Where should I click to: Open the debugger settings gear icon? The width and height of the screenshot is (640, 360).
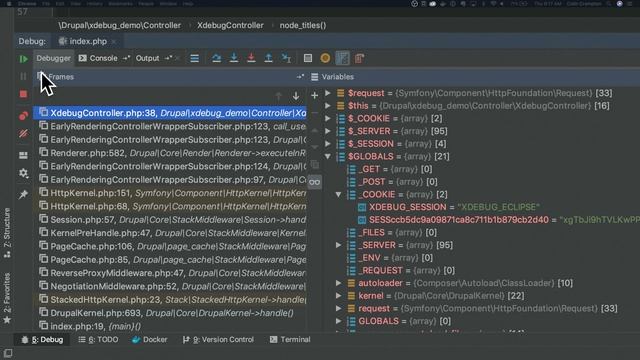pos(23,173)
